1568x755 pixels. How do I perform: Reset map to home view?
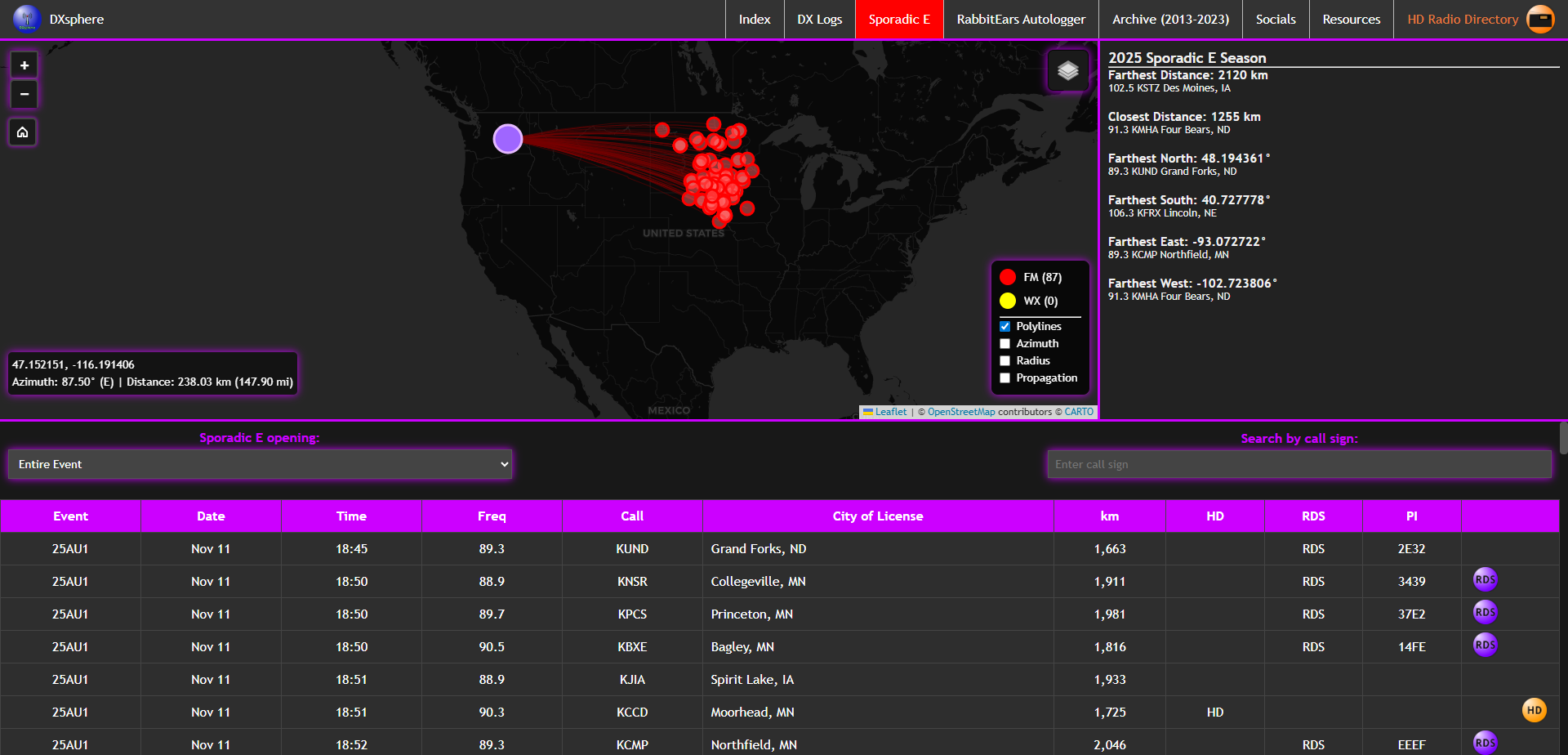[23, 132]
